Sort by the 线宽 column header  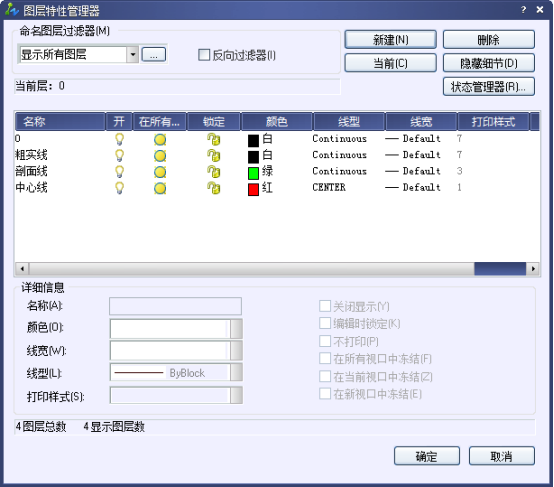(x=421, y=122)
